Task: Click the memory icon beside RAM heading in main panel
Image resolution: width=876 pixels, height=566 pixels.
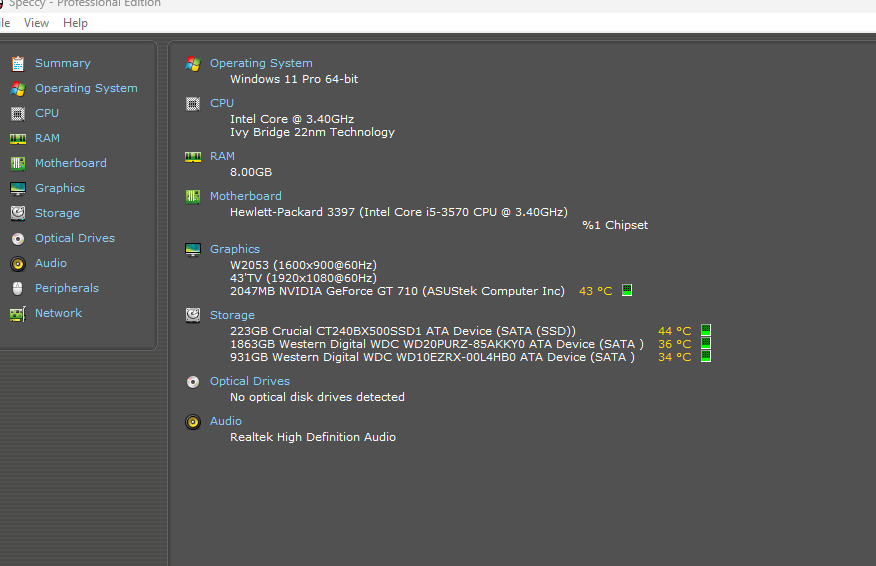Action: (193, 157)
